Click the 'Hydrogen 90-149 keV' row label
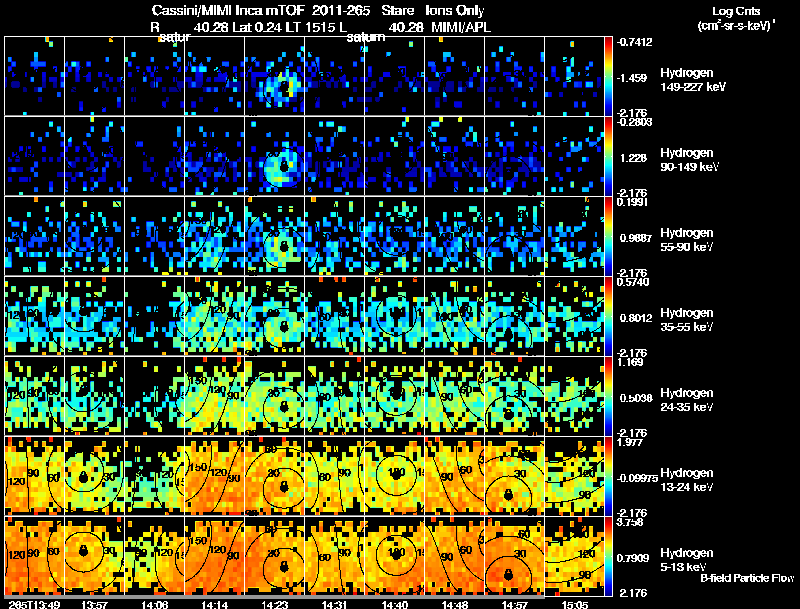The width and height of the screenshot is (800, 609). click(689, 160)
